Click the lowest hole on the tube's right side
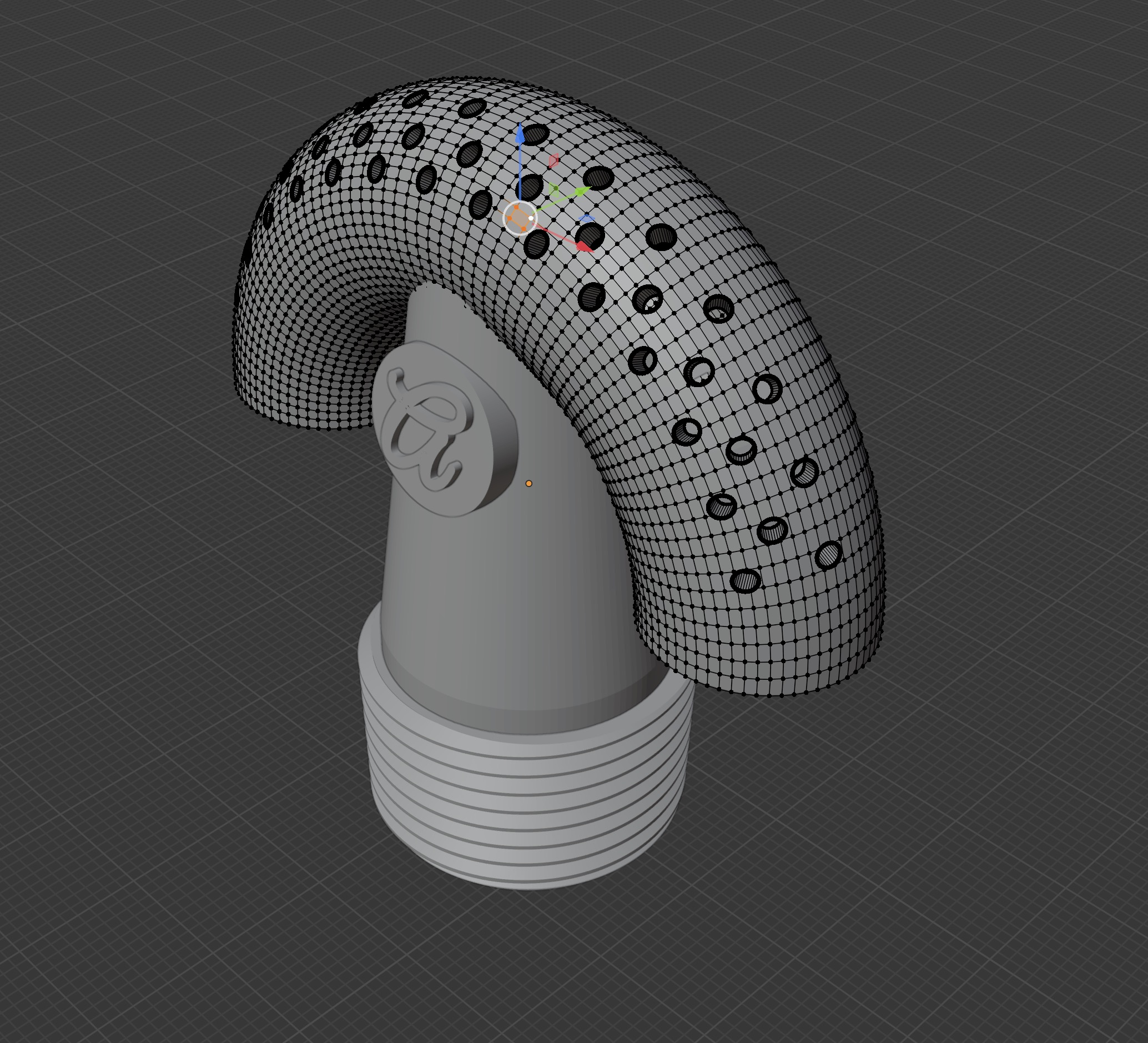This screenshot has height=1043, width=1148. pos(745,581)
